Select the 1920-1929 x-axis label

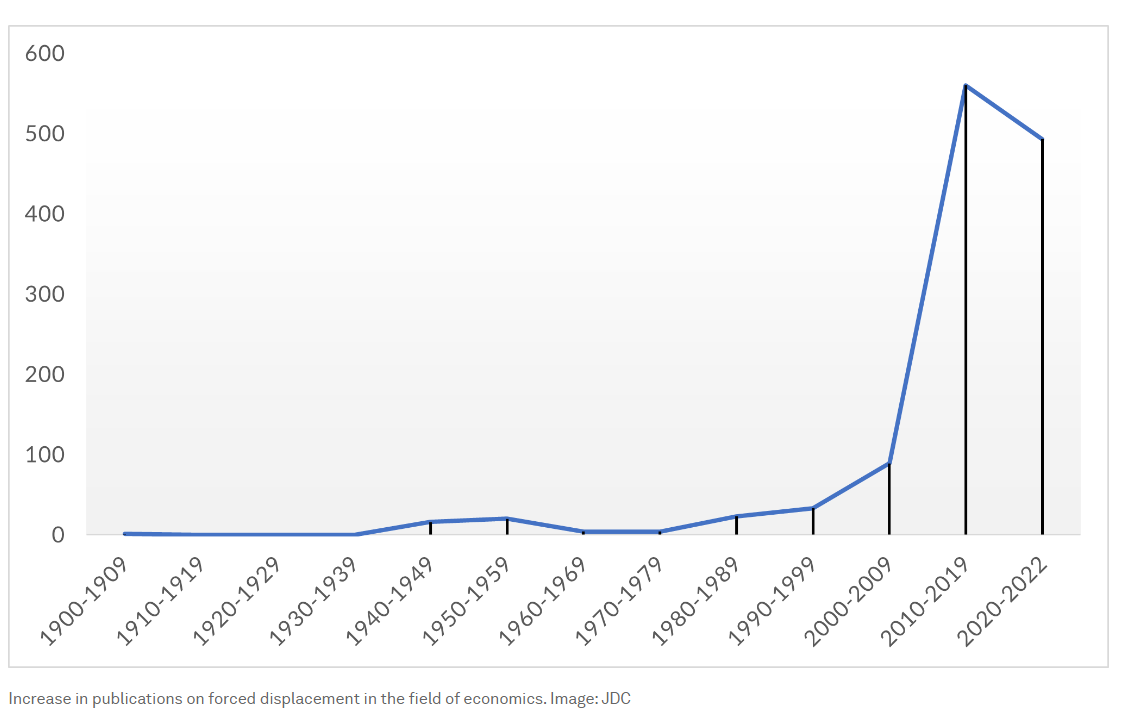coord(237,601)
